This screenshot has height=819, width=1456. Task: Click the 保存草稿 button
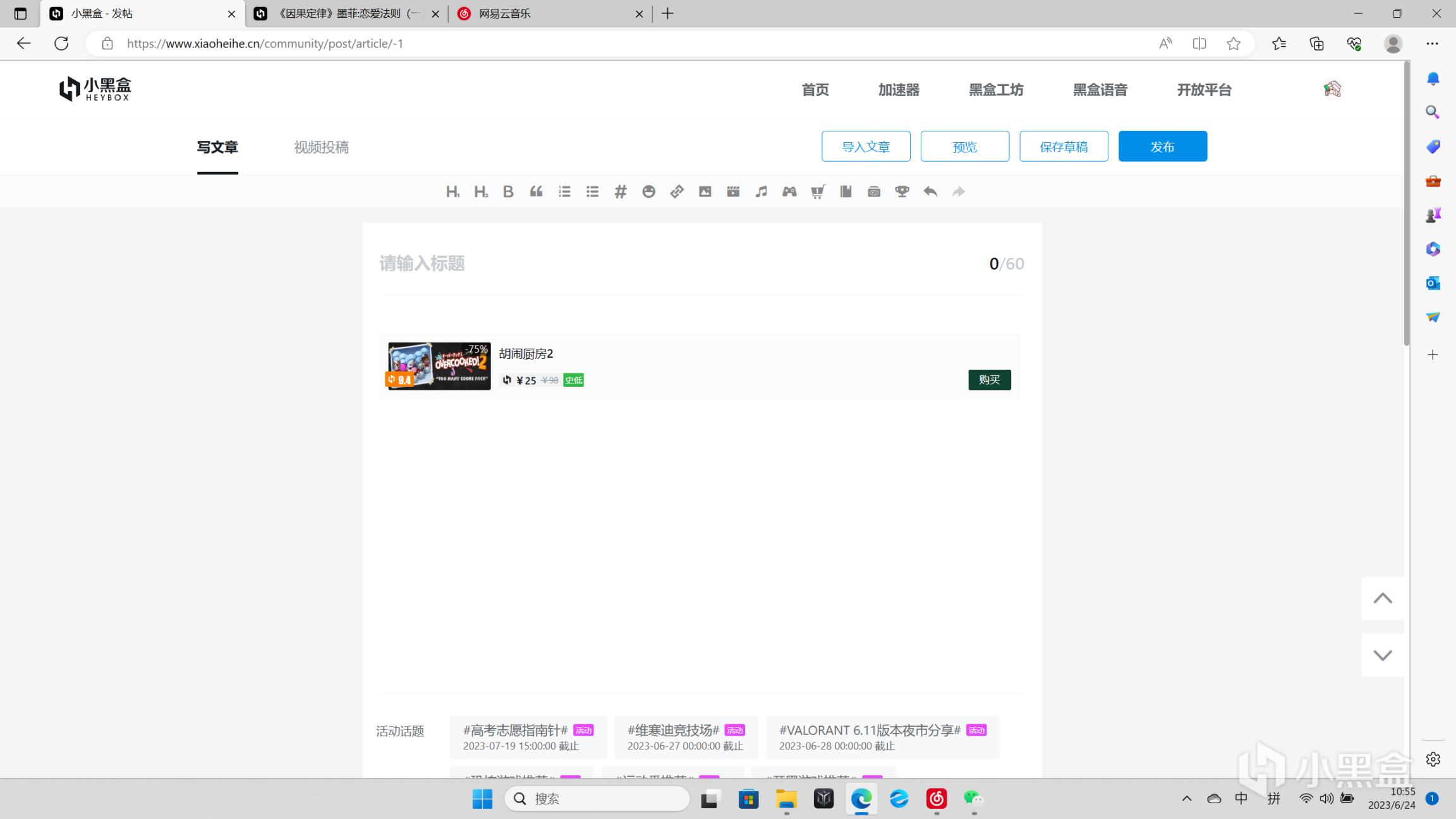[x=1063, y=147]
